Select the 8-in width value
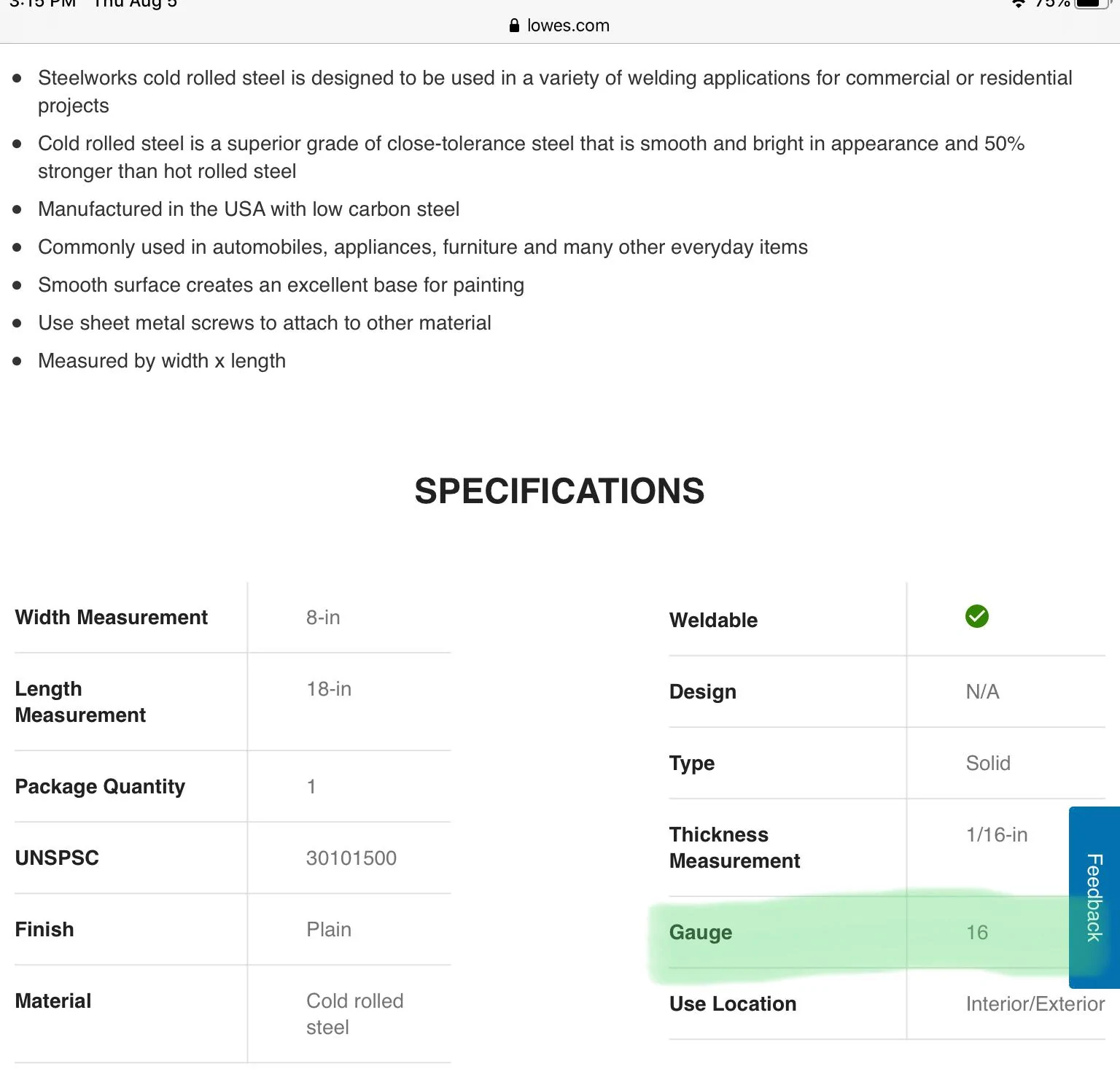Screen dimensions: 1120x1088 (323, 618)
